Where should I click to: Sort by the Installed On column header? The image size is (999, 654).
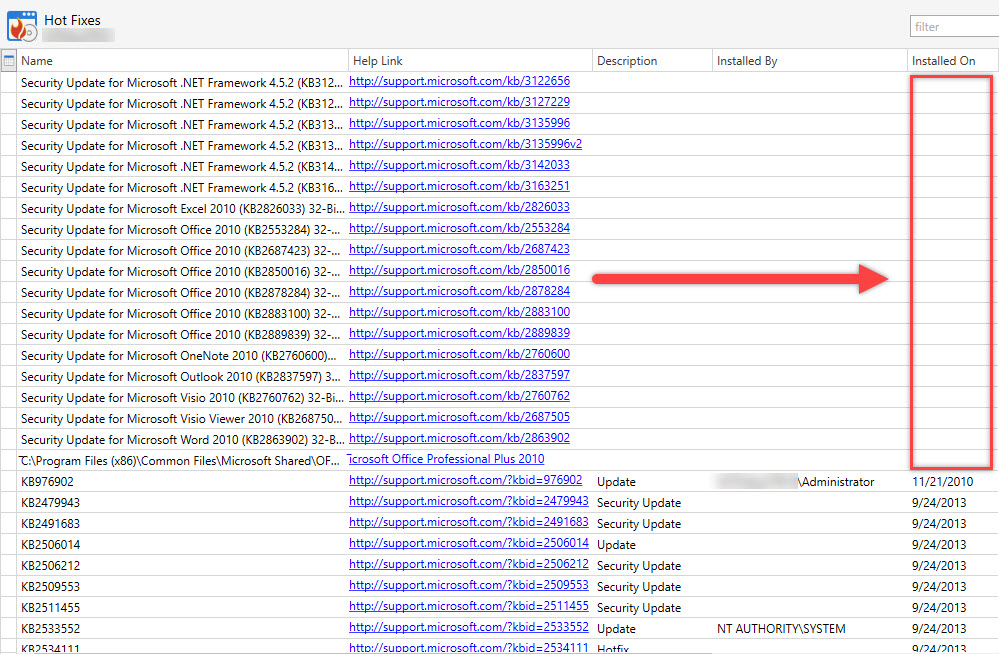943,61
